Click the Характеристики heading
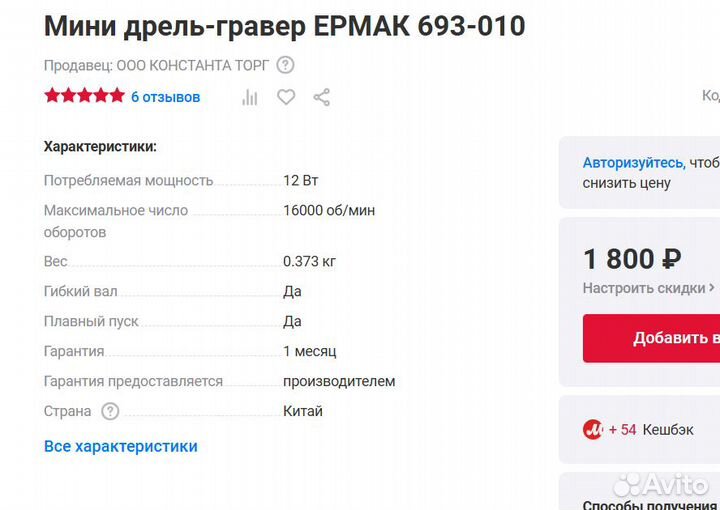720x510 pixels. [x=100, y=146]
